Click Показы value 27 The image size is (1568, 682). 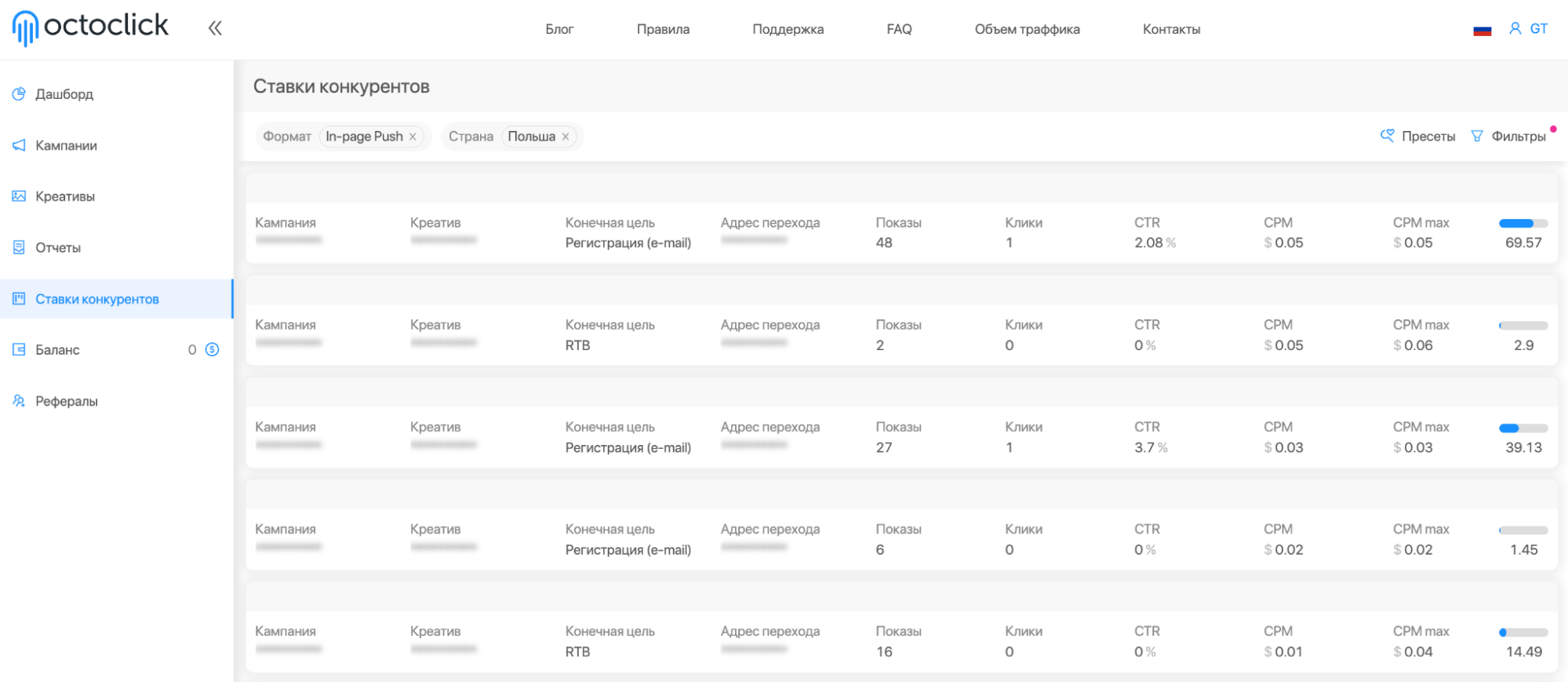pyautogui.click(x=884, y=447)
